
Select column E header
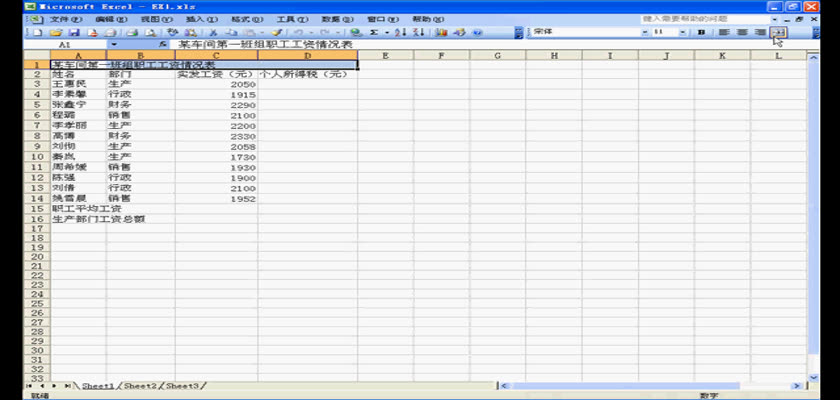[385, 55]
